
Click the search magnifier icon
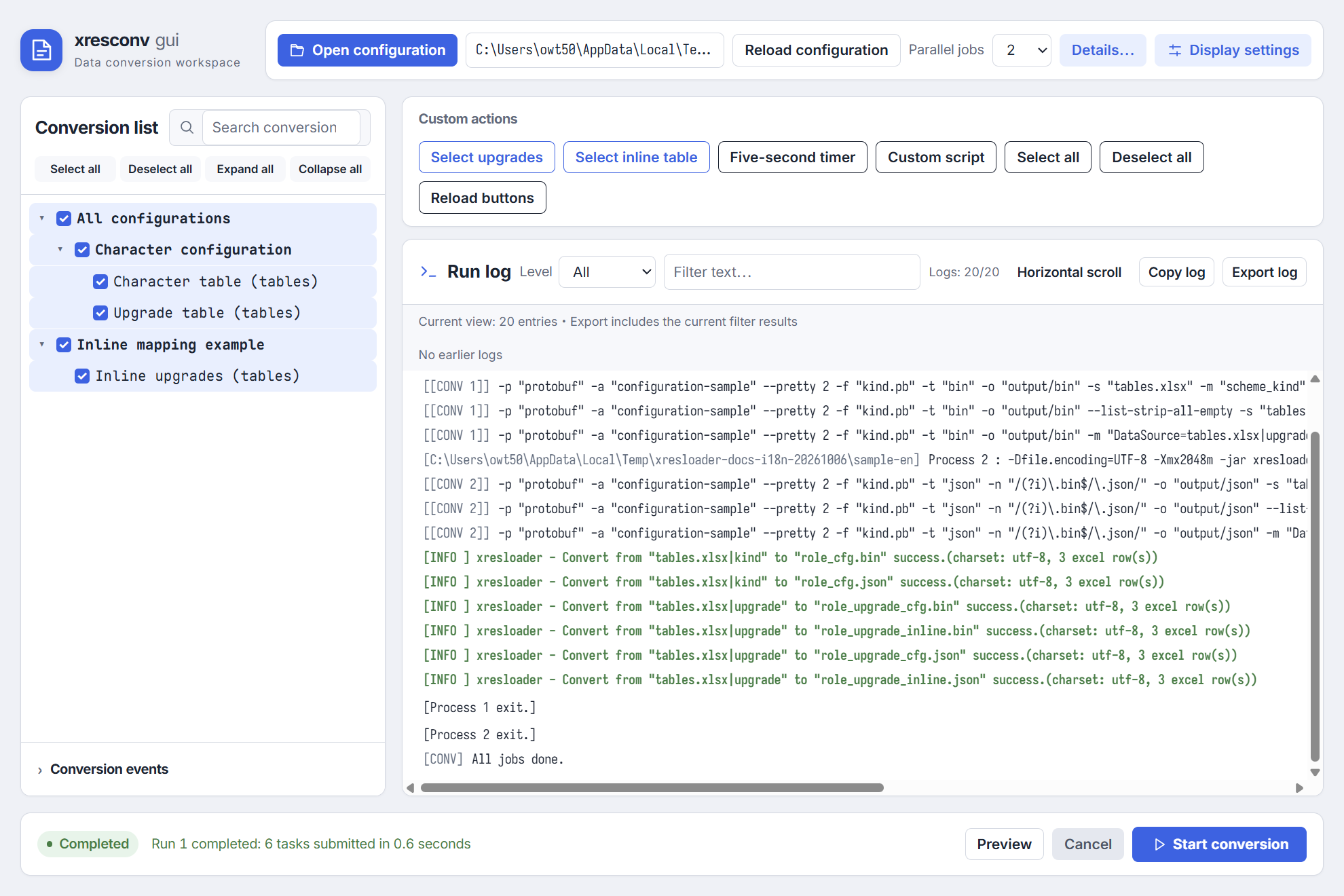[187, 128]
